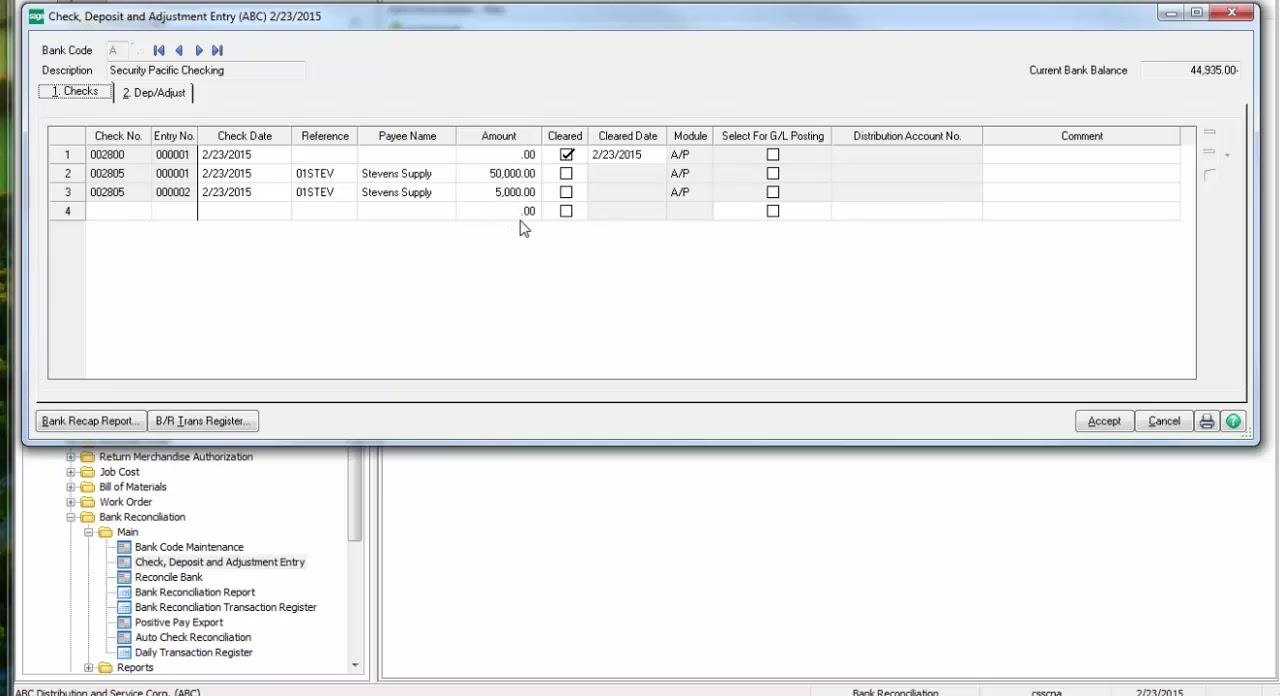Click the Accept button
Image resolution: width=1280 pixels, height=696 pixels.
click(1104, 421)
